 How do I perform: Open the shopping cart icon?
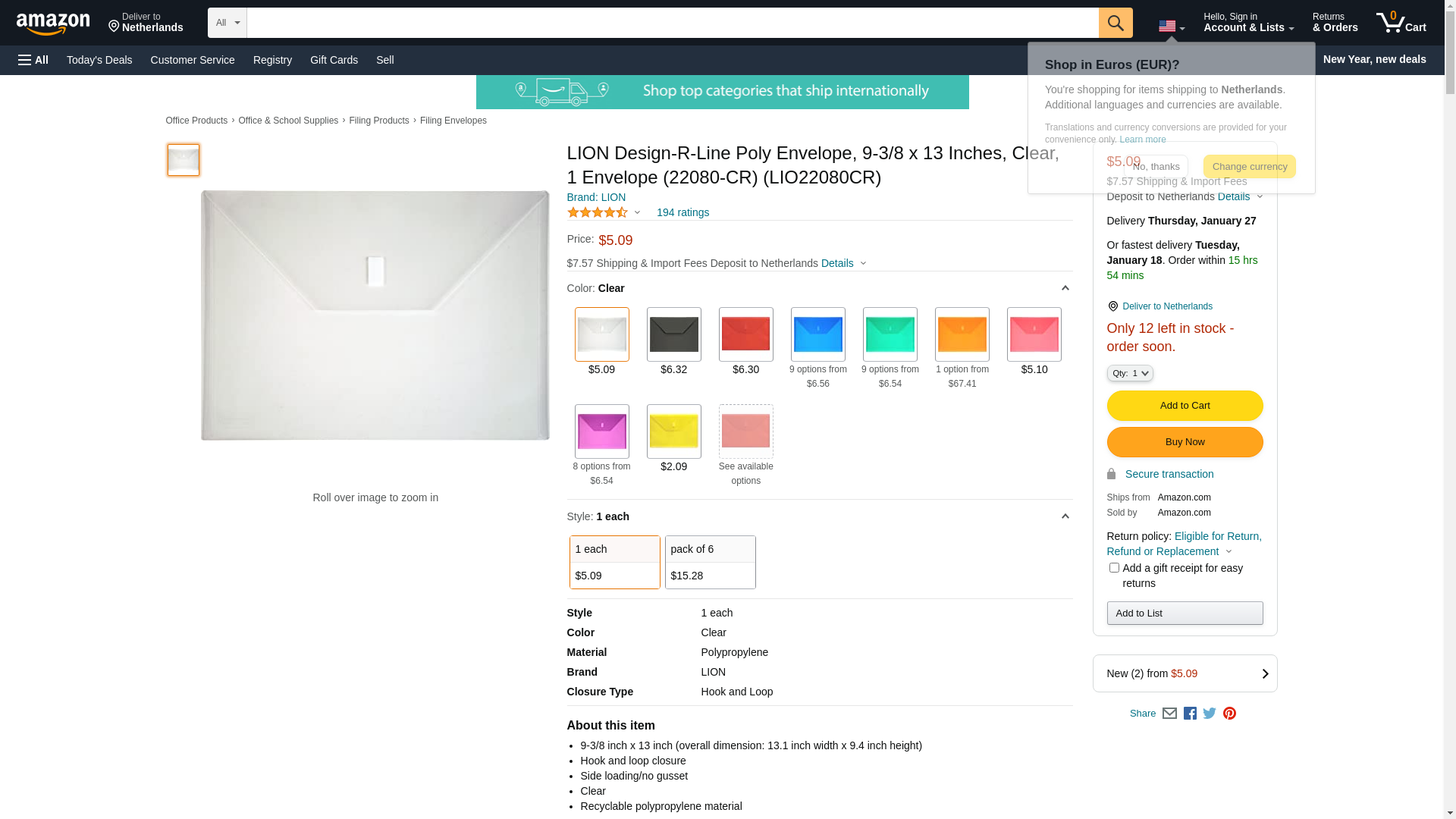tap(1401, 23)
